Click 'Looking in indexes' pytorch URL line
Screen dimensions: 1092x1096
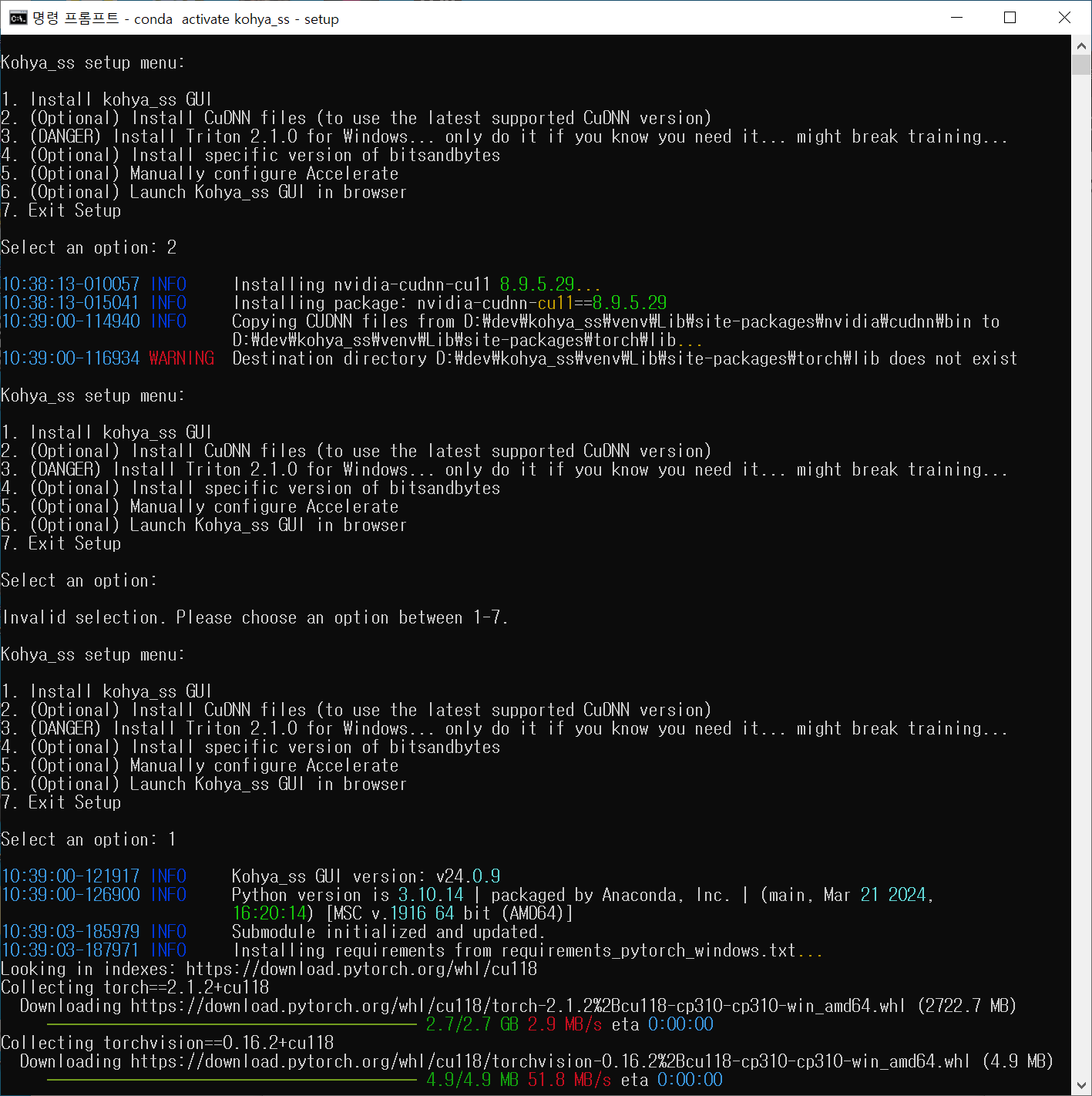point(269,969)
